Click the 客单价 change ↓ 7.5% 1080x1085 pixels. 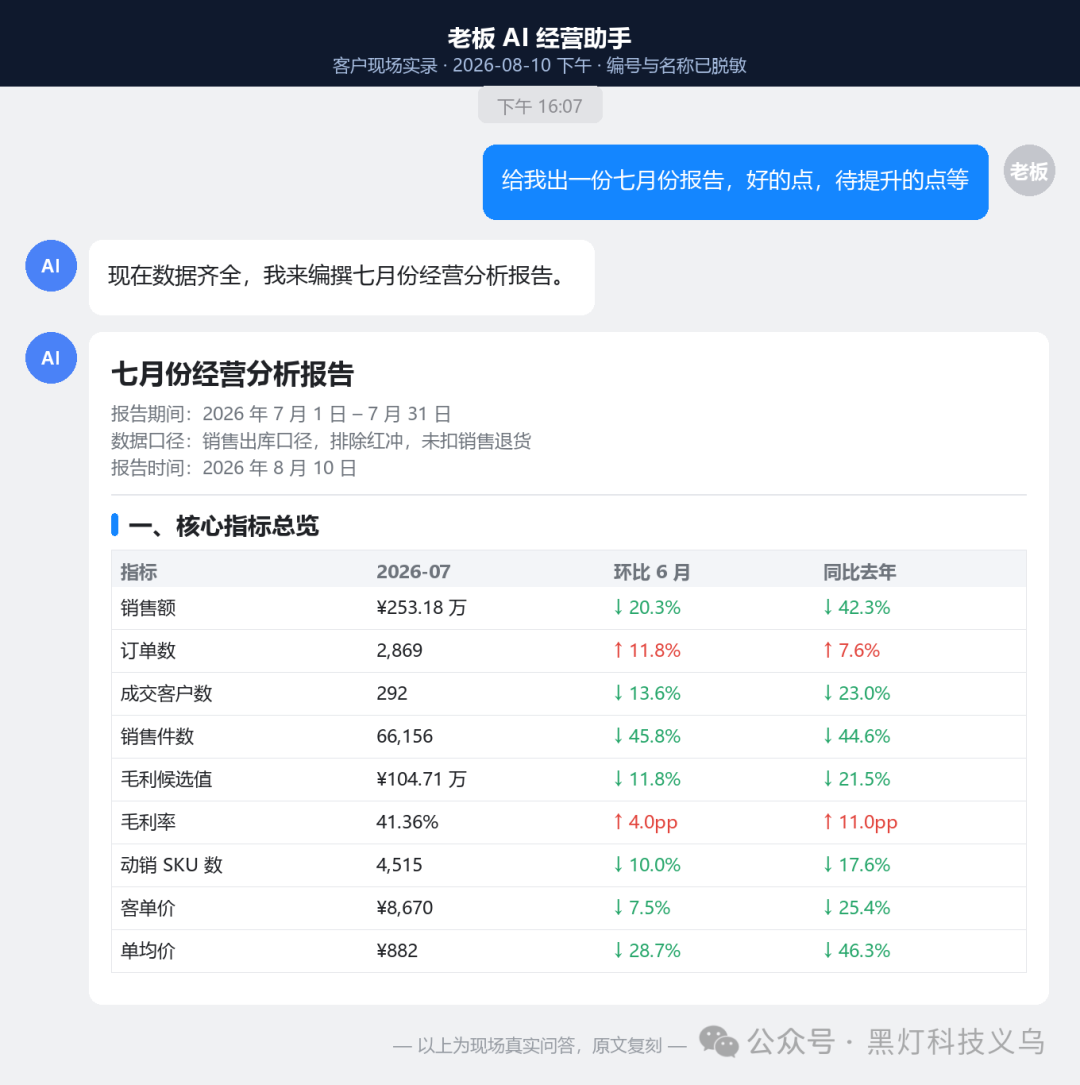tap(642, 908)
